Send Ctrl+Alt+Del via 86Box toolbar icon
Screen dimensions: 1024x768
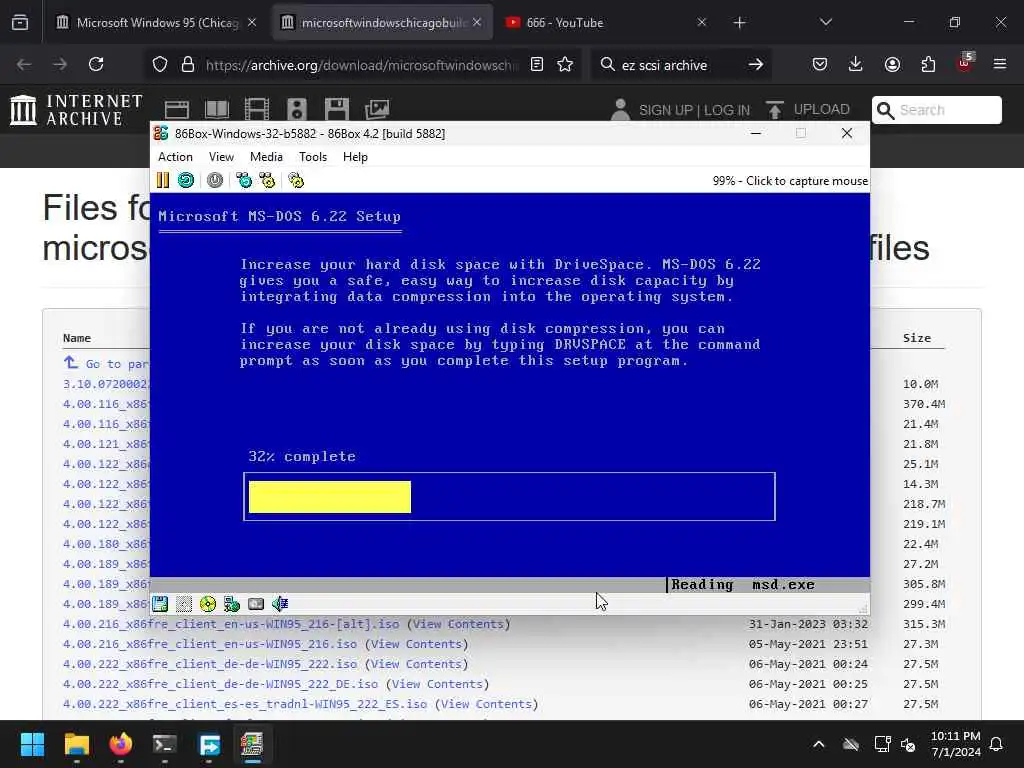[x=244, y=180]
